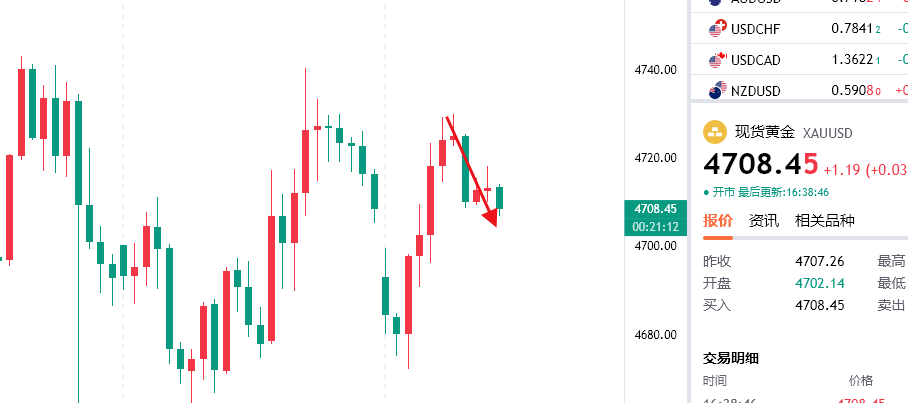This screenshot has width=908, height=403.
Task: Click the 4740.00 price axis label
Action: [x=656, y=70]
